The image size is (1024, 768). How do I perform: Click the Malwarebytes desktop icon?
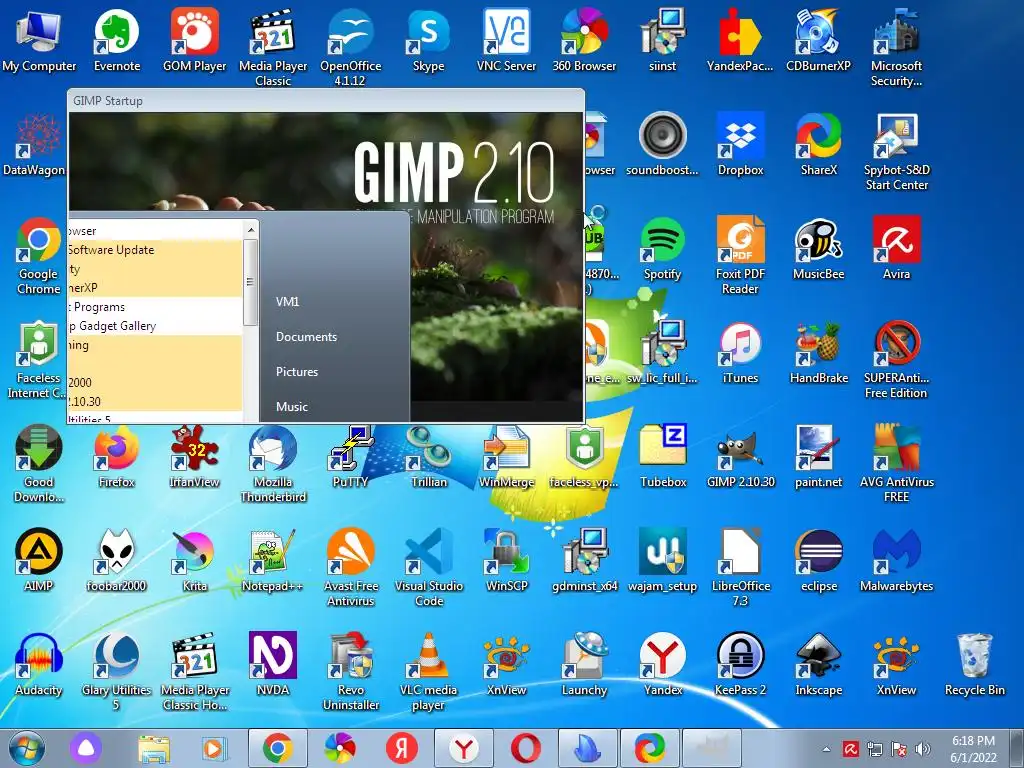[x=896, y=560]
